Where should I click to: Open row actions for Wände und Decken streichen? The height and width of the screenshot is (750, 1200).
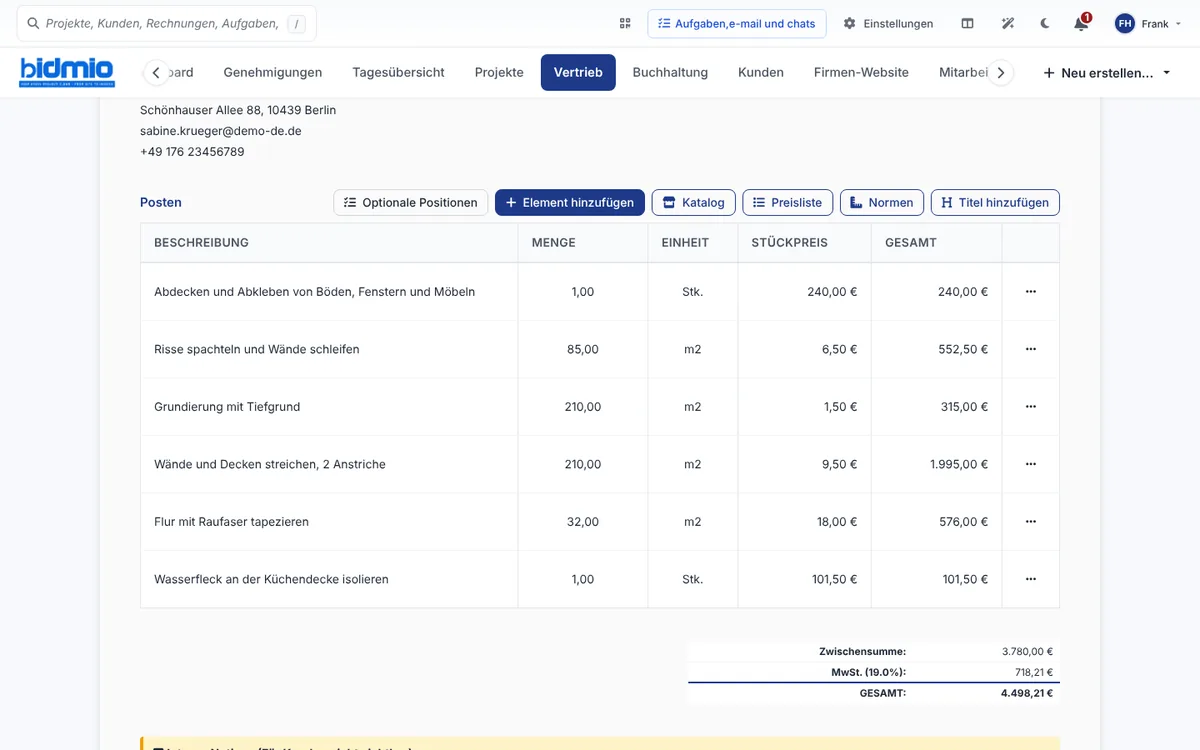pyautogui.click(x=1031, y=464)
